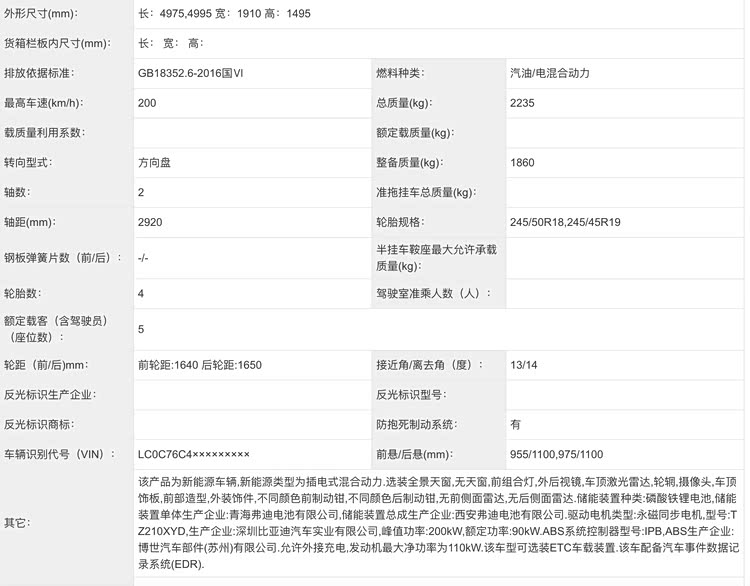Screen dimensions: 750x586
Task: Click the rated passengers value 5
Action: click(x=141, y=329)
